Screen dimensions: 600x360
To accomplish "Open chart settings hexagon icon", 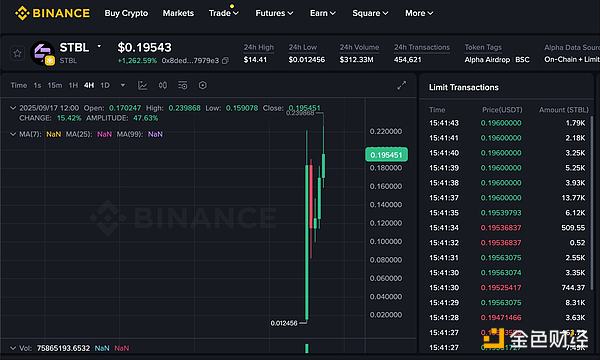I will [x=203, y=85].
